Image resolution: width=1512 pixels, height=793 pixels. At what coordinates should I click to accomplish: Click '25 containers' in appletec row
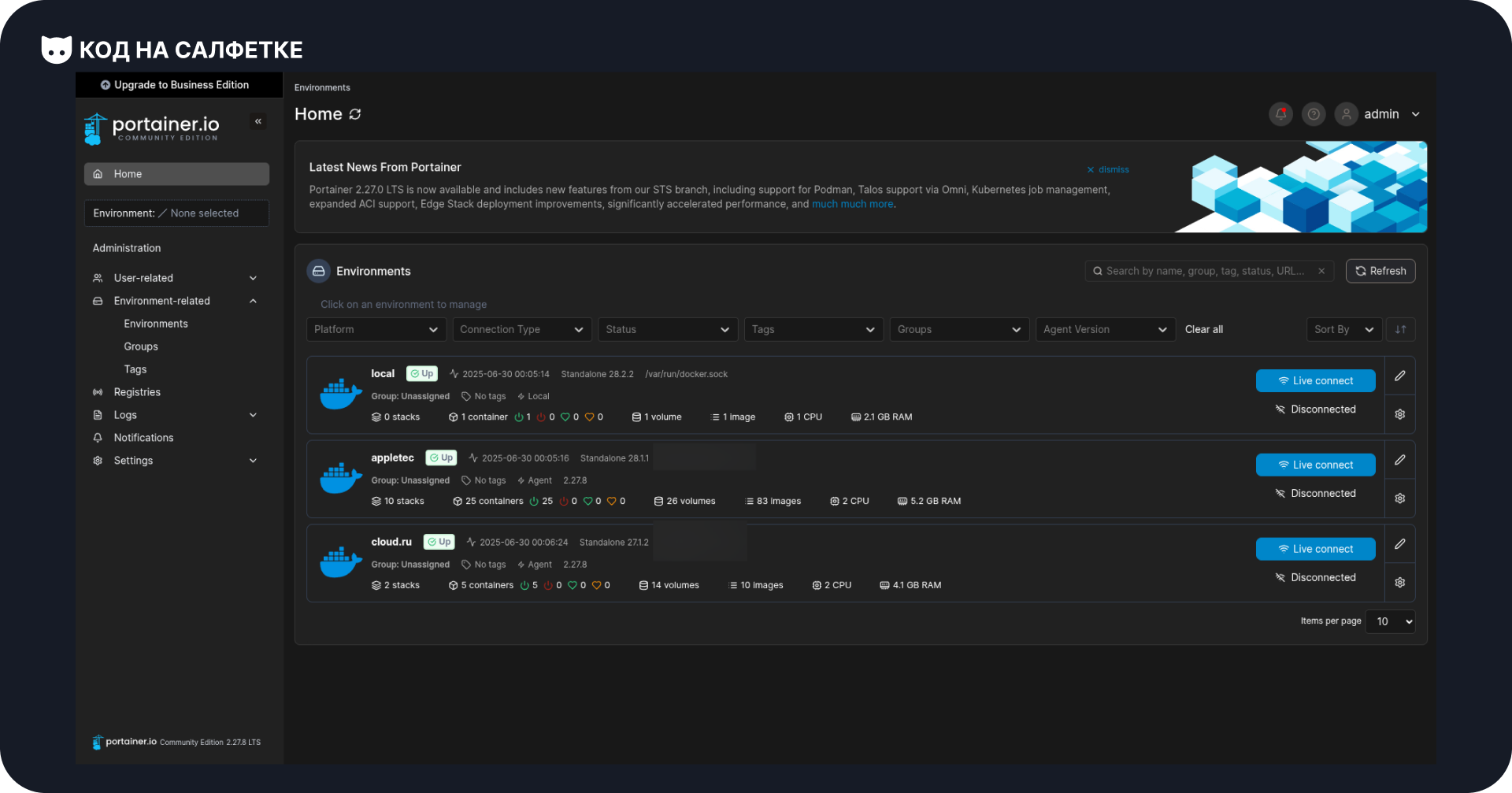pos(488,501)
